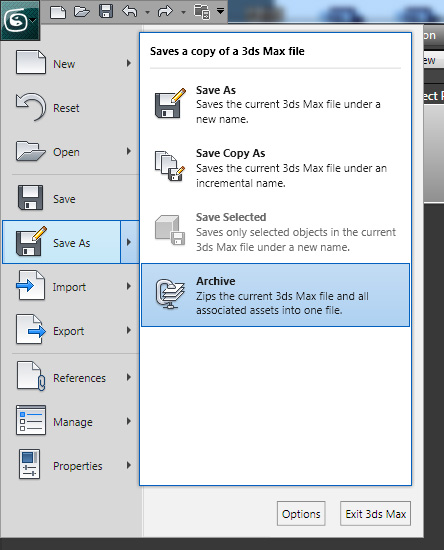Expand the Export submenu arrow
The width and height of the screenshot is (444, 550).
point(129,330)
